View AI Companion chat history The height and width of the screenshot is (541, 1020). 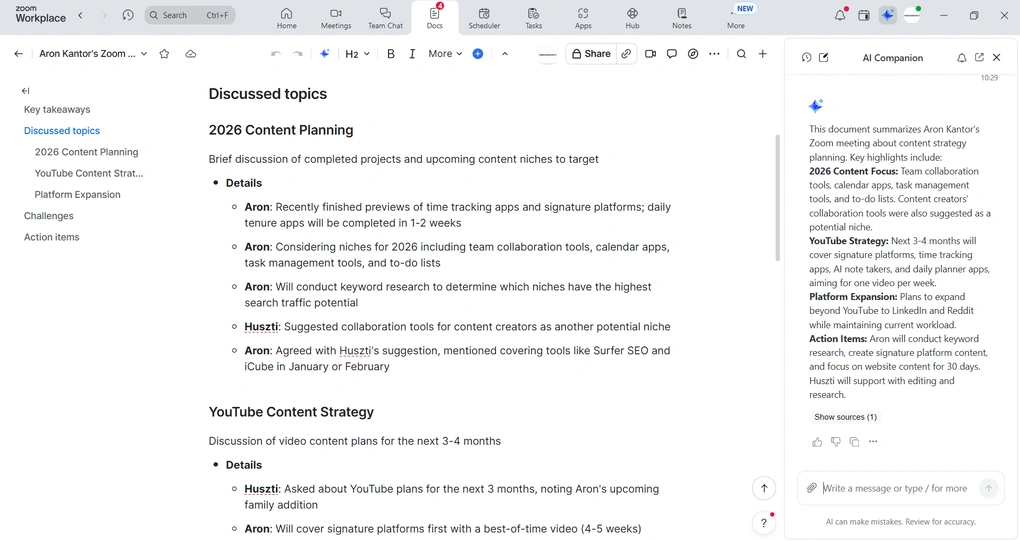[807, 57]
